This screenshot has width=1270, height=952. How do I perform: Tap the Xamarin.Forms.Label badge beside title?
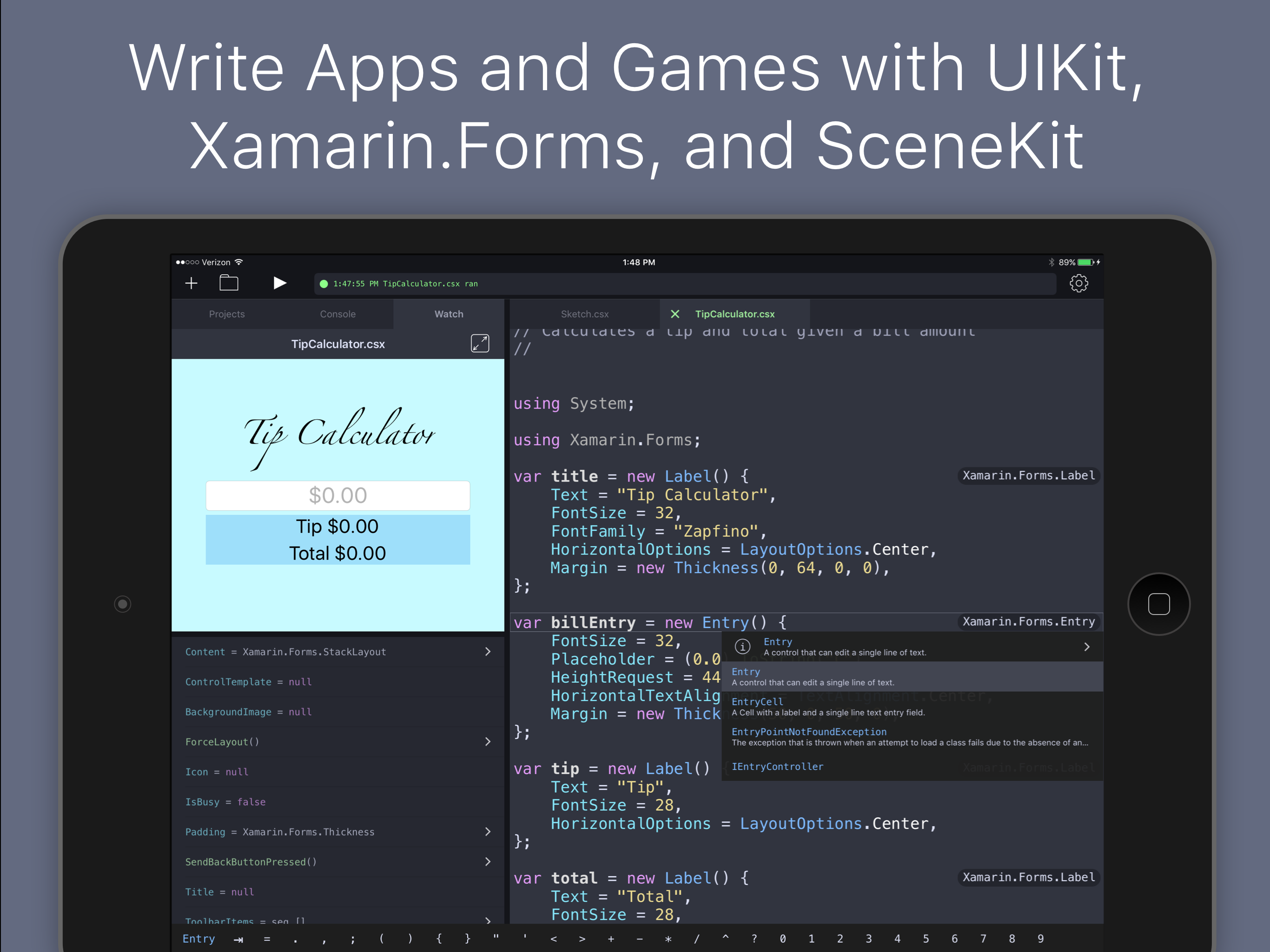coord(1028,476)
